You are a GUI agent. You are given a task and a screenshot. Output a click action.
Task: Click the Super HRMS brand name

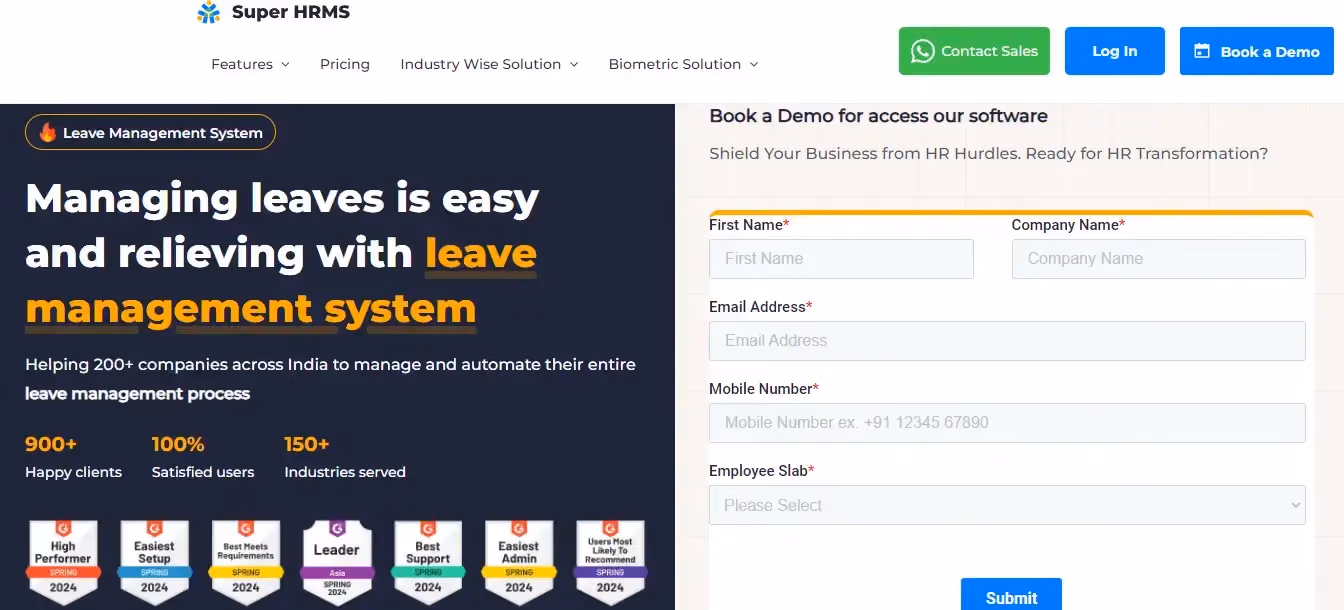click(x=291, y=12)
